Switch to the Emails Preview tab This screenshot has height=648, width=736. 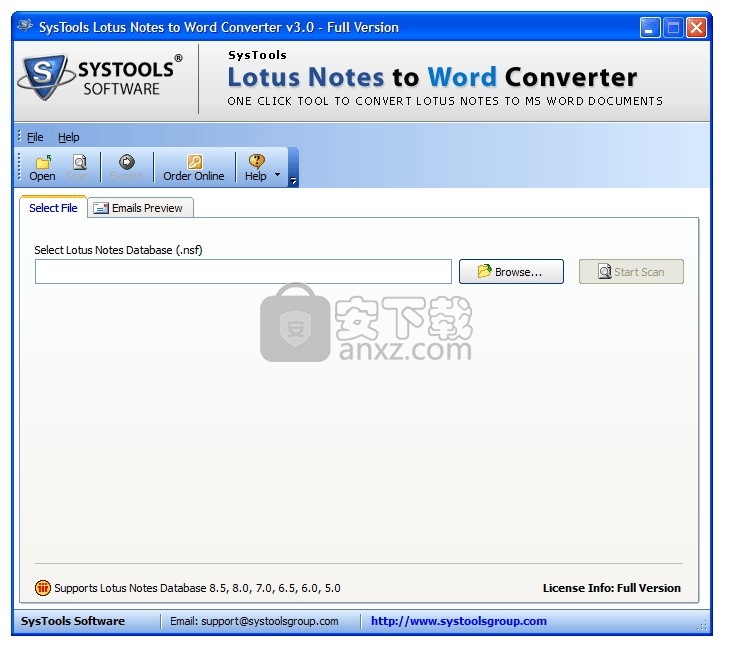140,208
